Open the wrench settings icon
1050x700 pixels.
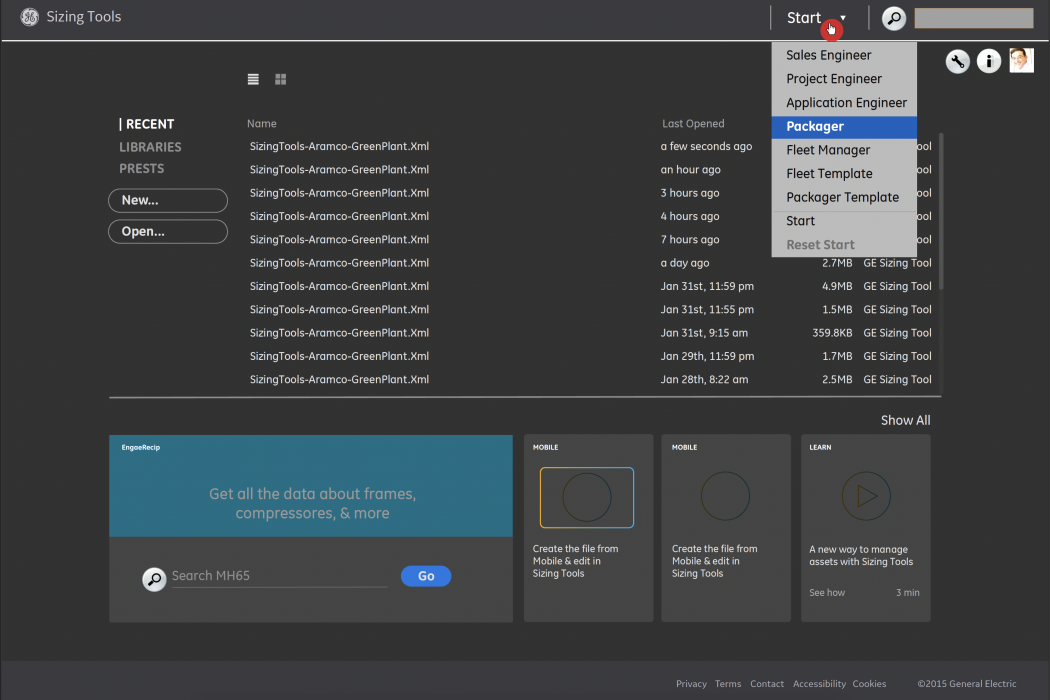coord(957,62)
